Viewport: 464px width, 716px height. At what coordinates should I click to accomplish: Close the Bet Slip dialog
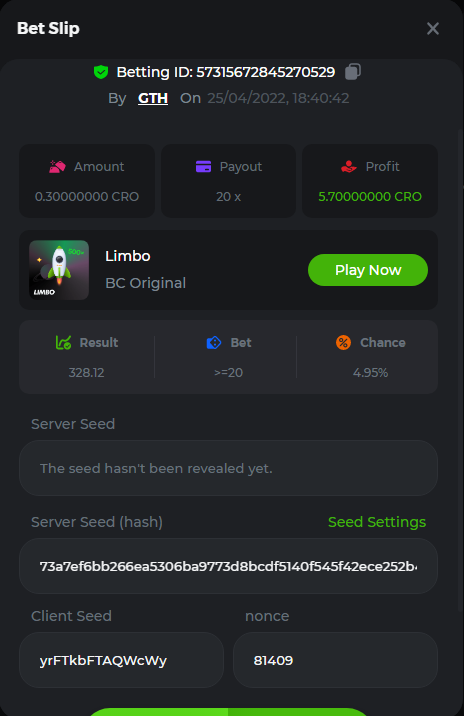[x=433, y=28]
